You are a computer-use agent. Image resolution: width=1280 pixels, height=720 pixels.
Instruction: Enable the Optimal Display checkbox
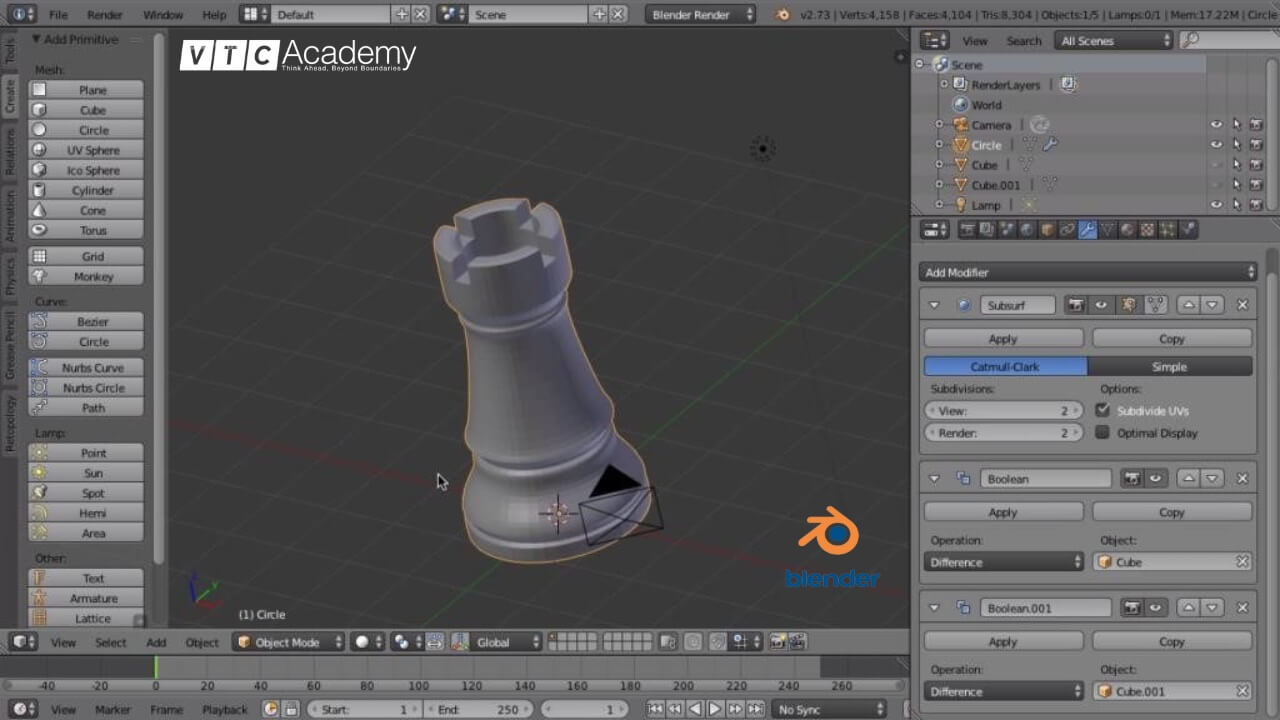click(x=1101, y=433)
